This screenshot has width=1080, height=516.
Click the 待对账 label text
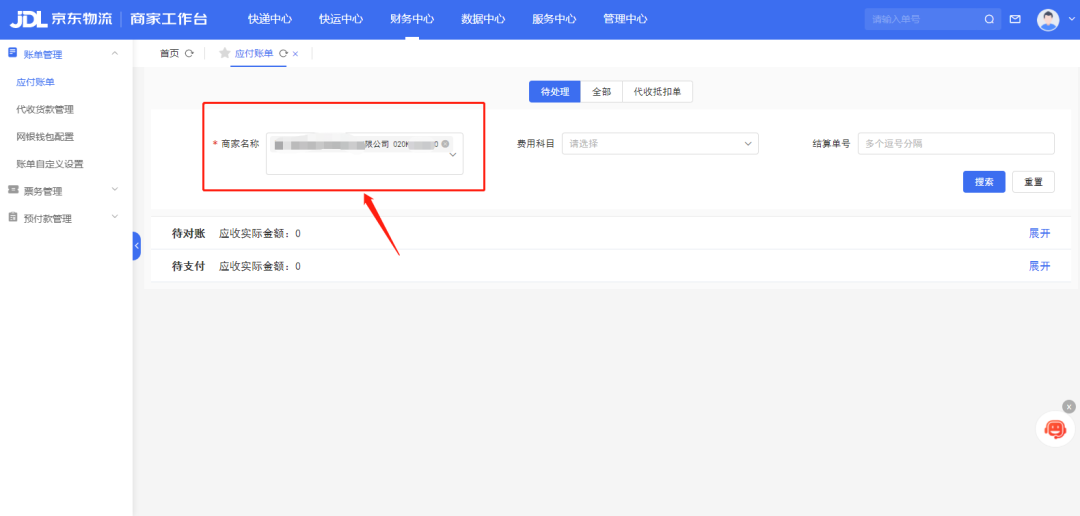click(x=188, y=234)
